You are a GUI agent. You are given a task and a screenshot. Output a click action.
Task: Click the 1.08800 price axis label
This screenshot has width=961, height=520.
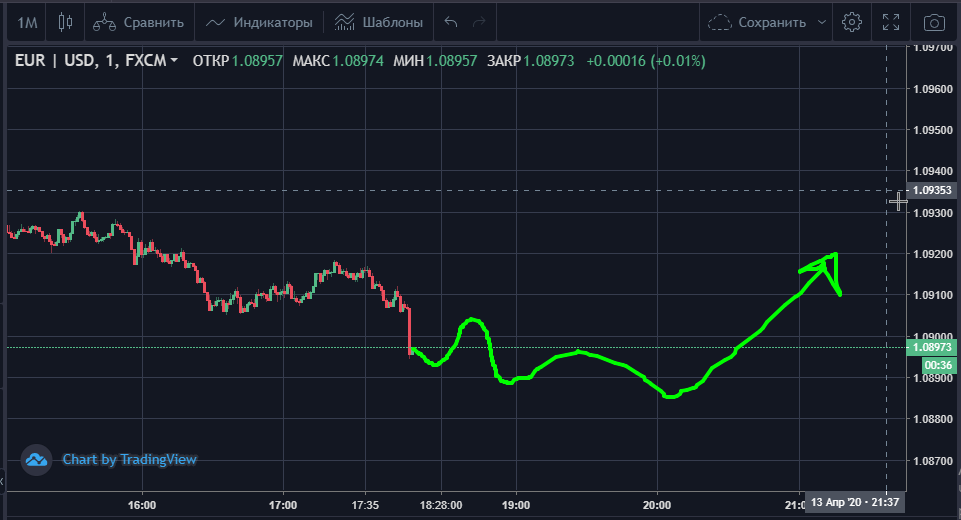[x=933, y=419]
